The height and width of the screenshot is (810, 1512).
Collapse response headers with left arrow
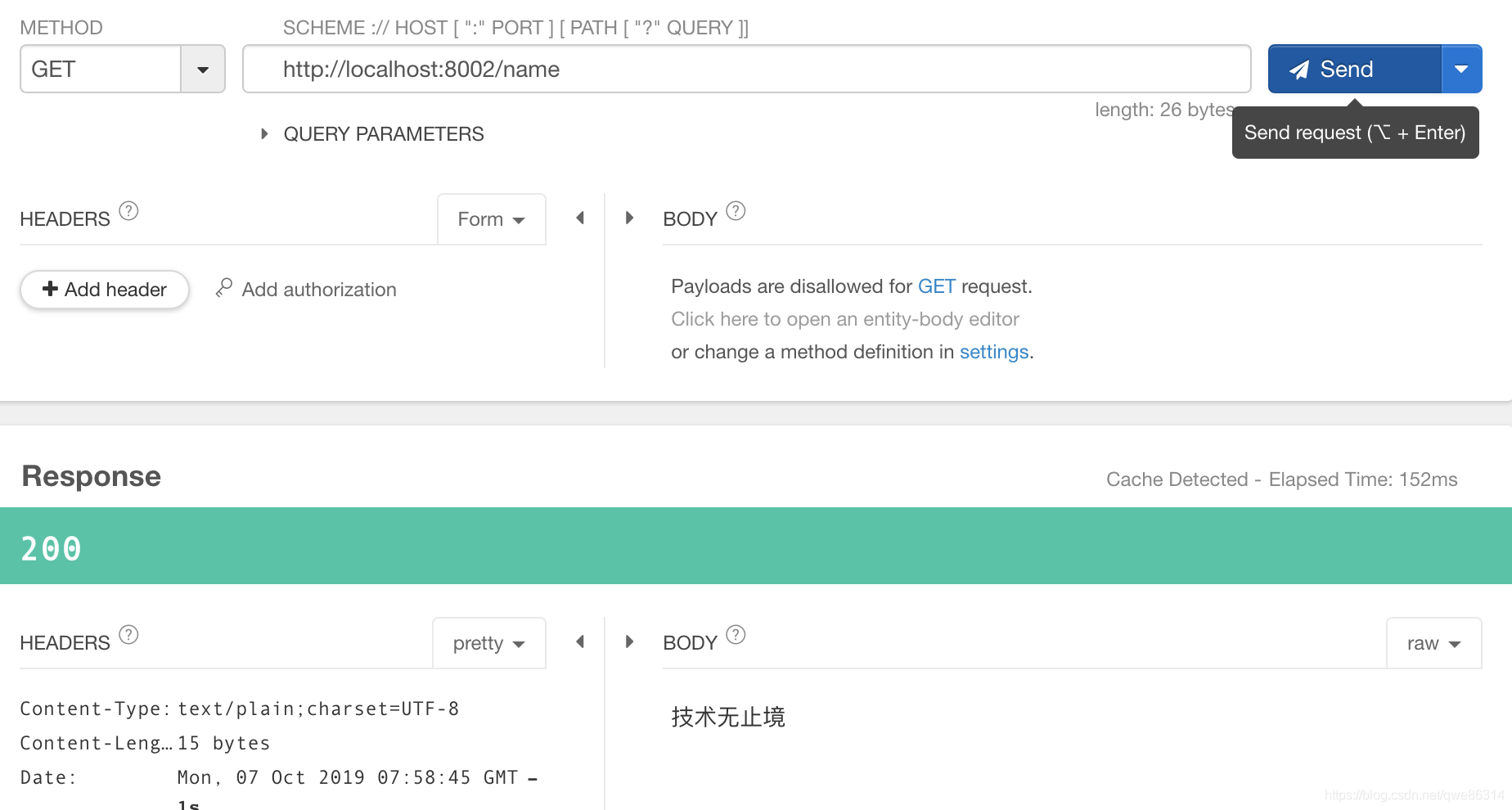[580, 641]
